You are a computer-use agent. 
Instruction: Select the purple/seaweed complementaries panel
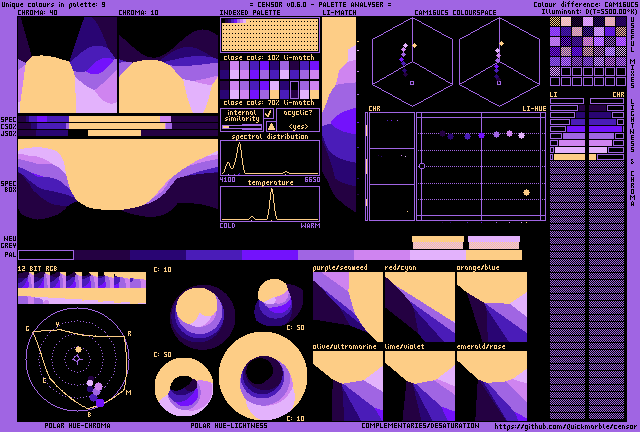click(x=348, y=307)
